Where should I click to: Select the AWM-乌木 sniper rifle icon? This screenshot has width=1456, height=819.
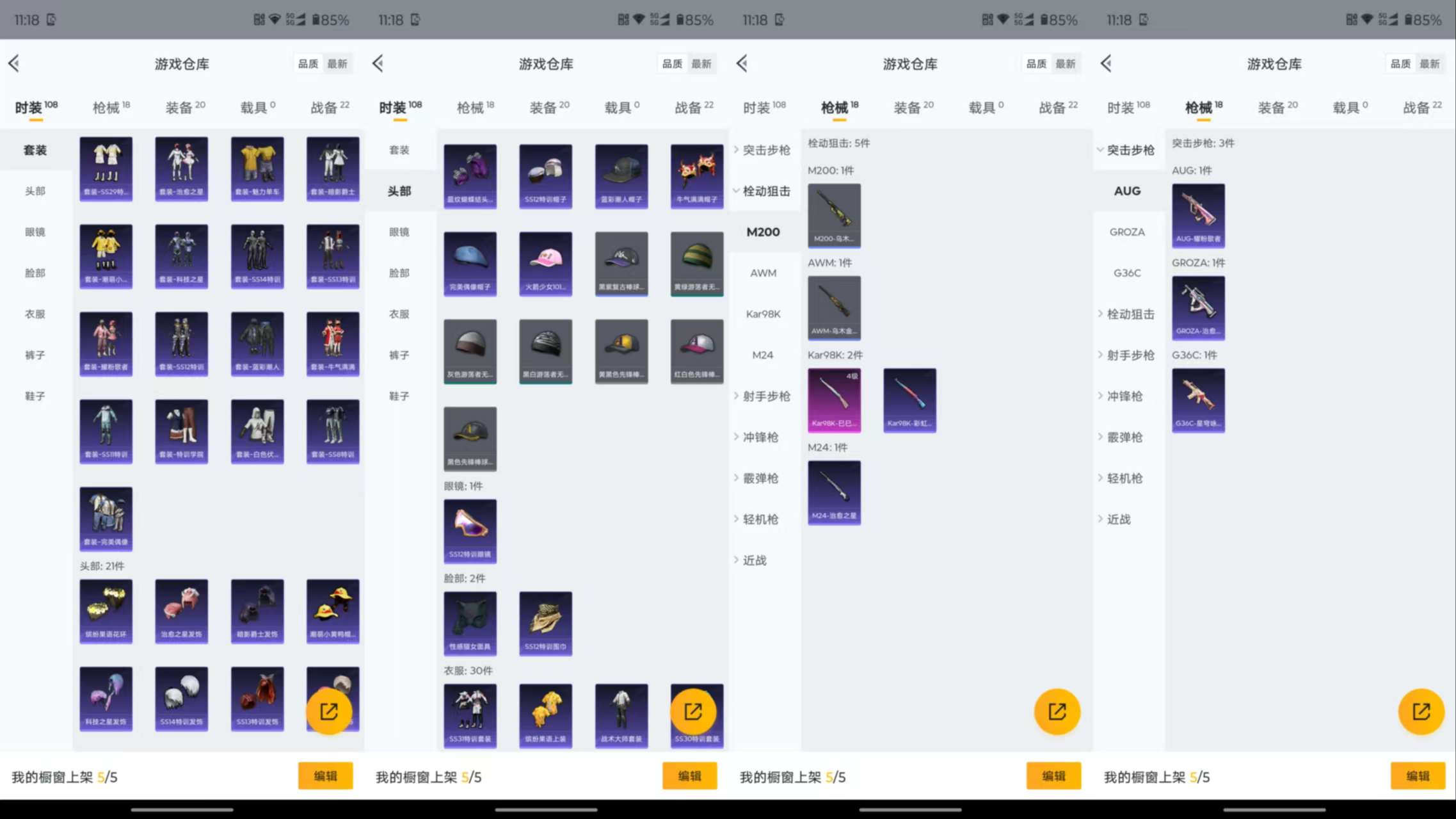(x=834, y=308)
